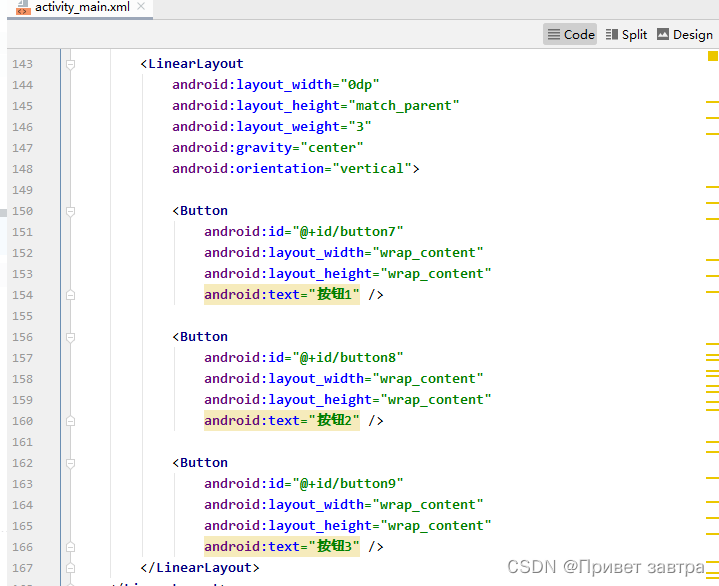
Task: Click the fold end marker at line 167
Action: click(70, 568)
